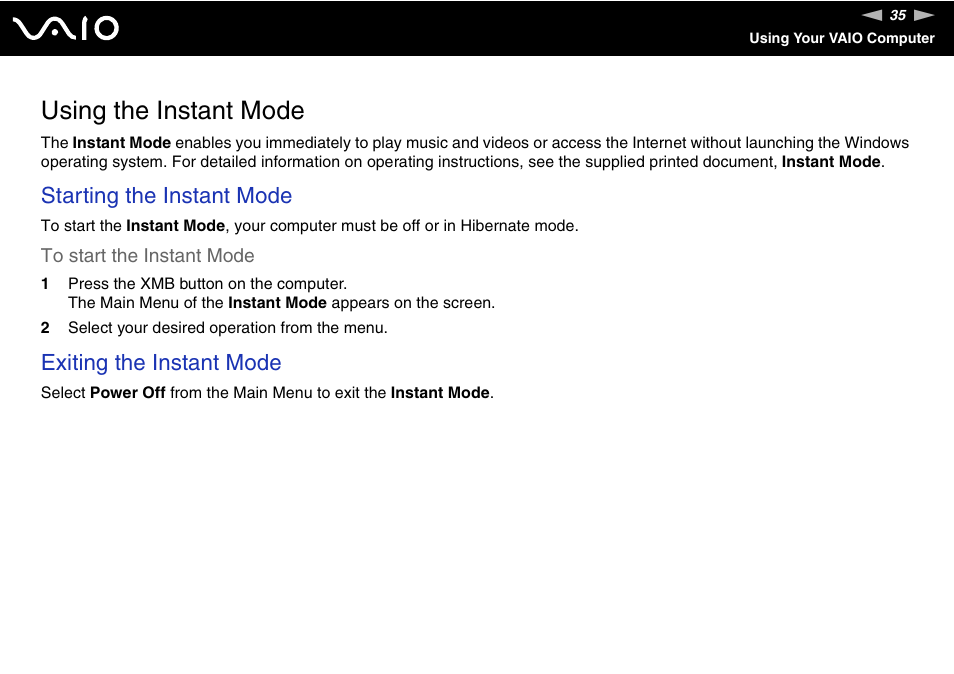This screenshot has width=954, height=674.
Task: Click page number 35
Action: coord(897,15)
